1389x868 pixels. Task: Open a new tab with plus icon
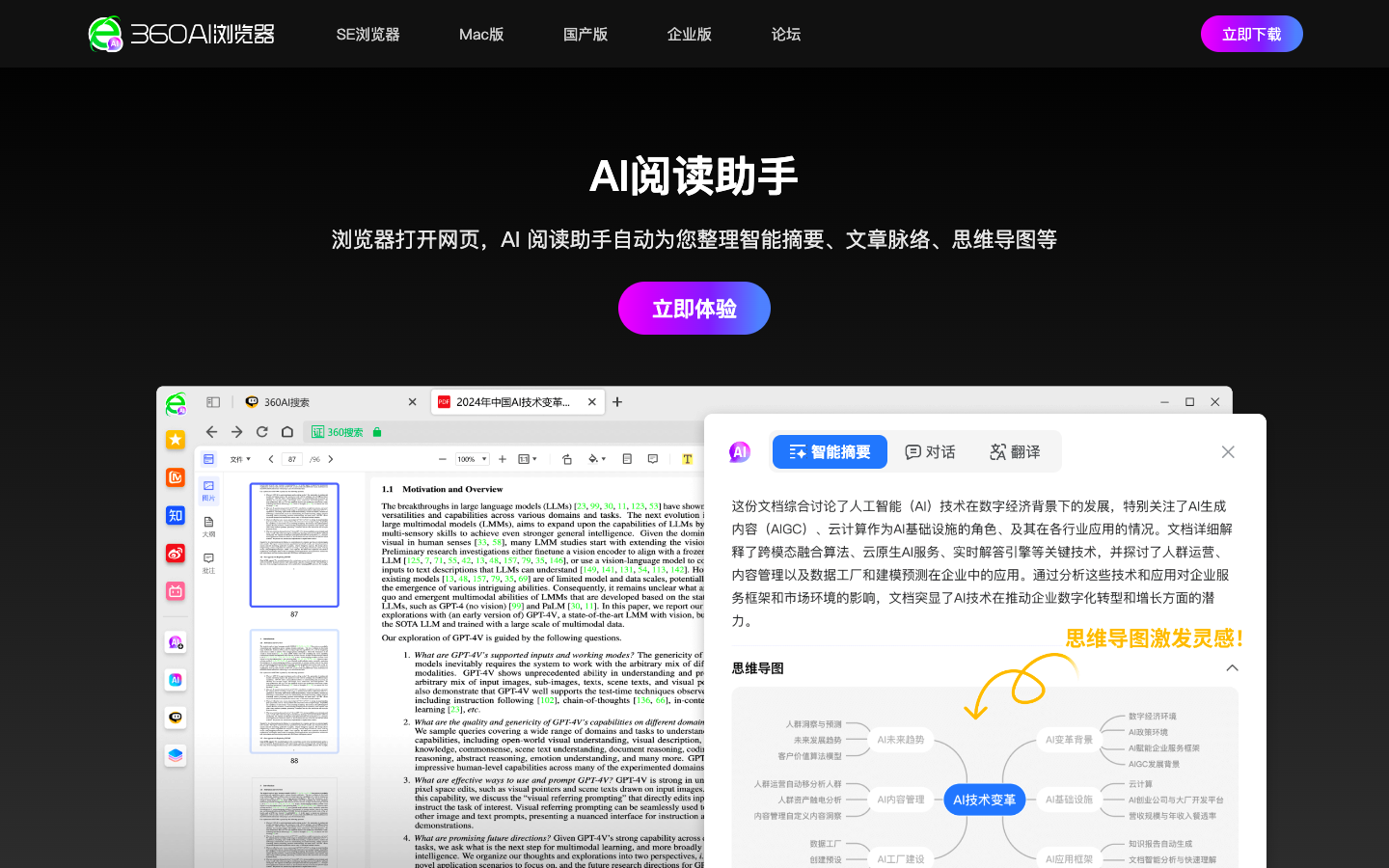pos(617,402)
